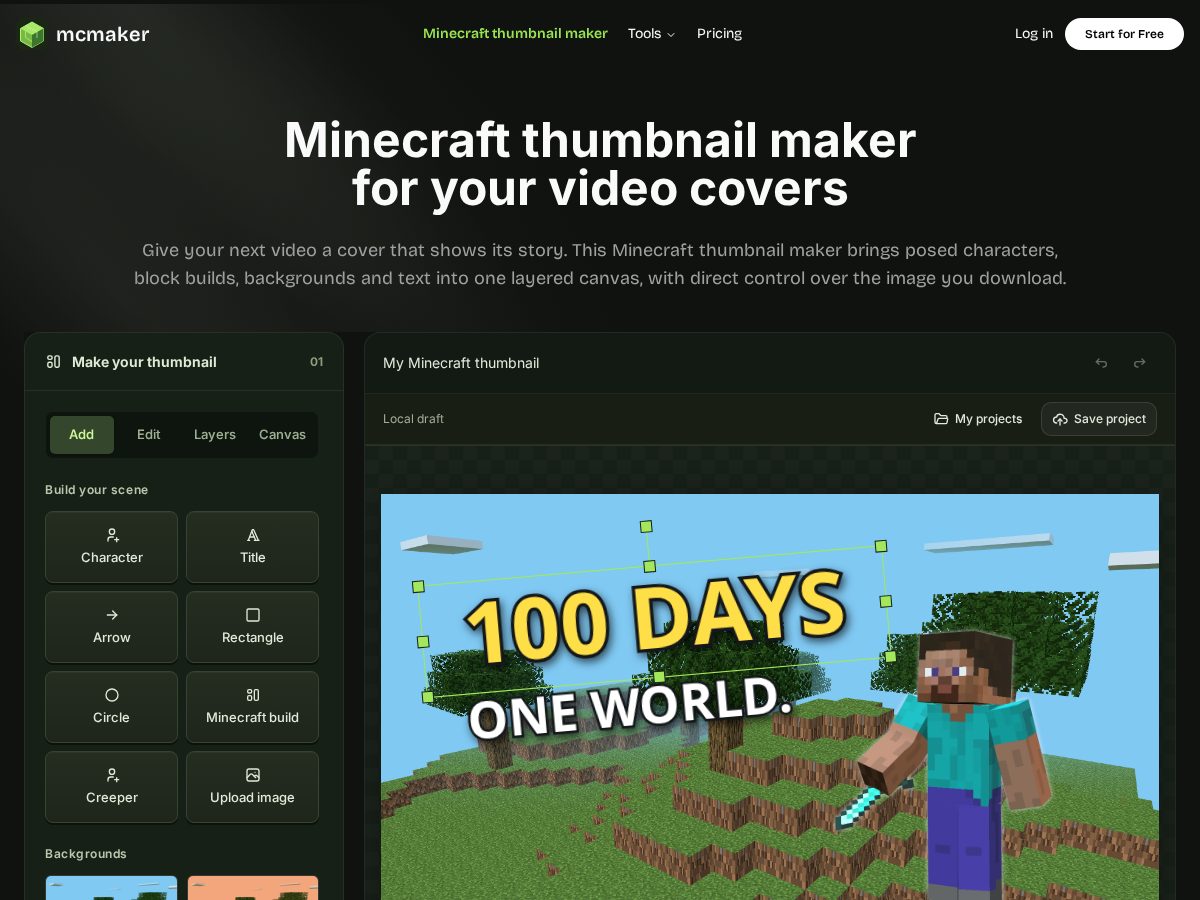Add an Arrow shape
Image resolution: width=1200 pixels, height=900 pixels.
[x=111, y=627]
